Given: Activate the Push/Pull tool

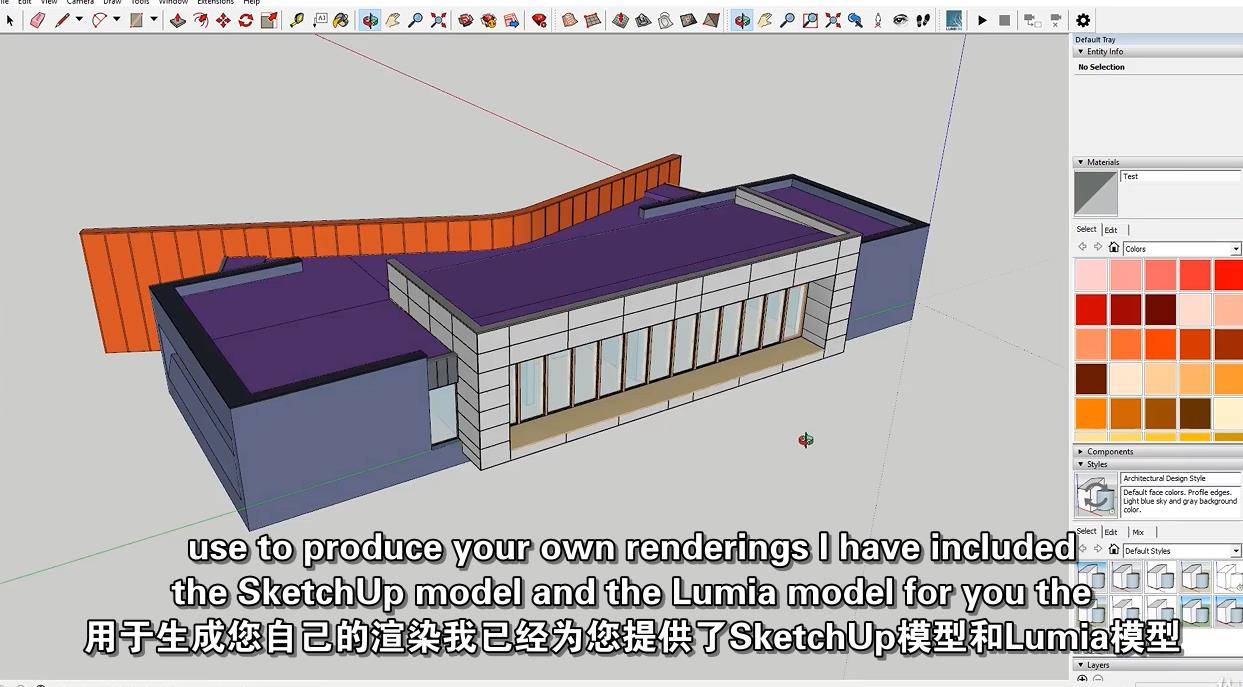Looking at the screenshot, I should click(178, 20).
